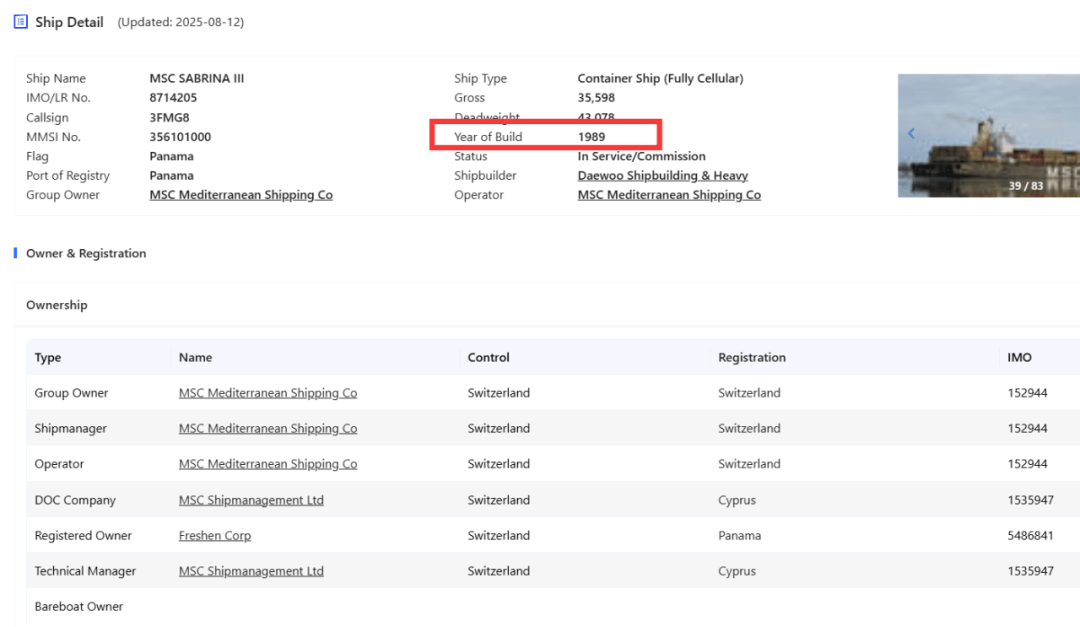
Task: Select Switzerland control in Shipmanager row
Action: (499, 429)
